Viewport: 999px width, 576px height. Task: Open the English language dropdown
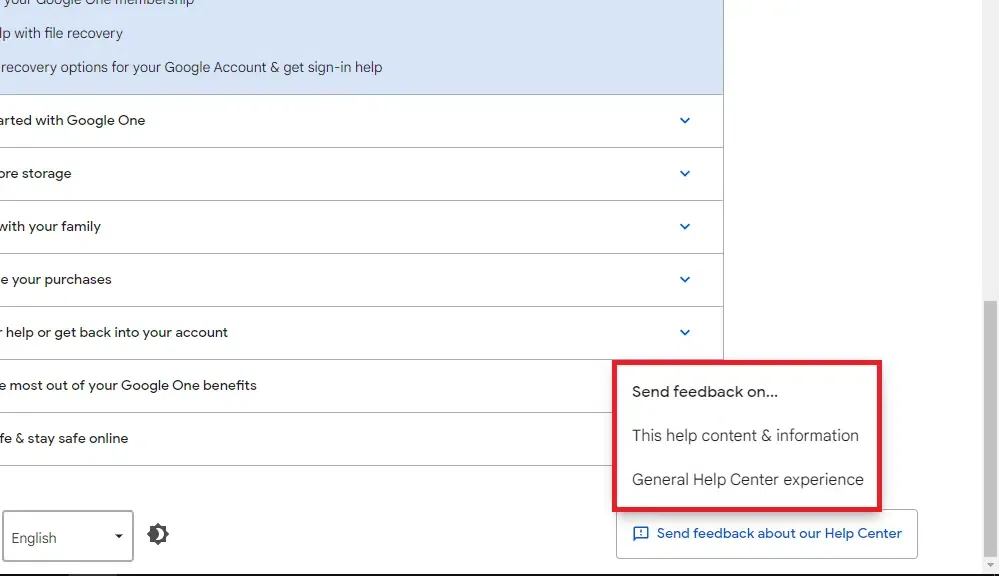click(68, 538)
